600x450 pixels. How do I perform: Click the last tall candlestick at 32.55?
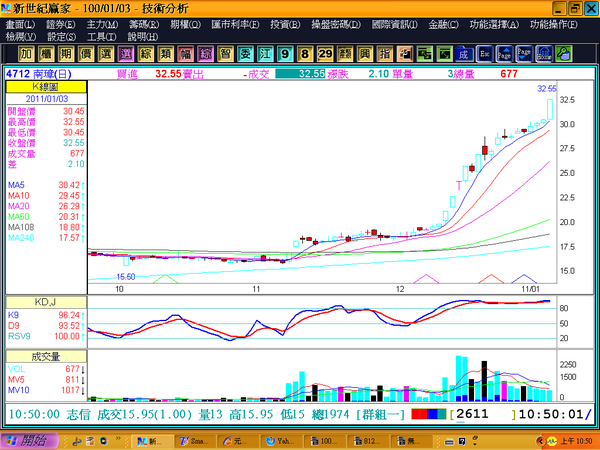tap(550, 109)
